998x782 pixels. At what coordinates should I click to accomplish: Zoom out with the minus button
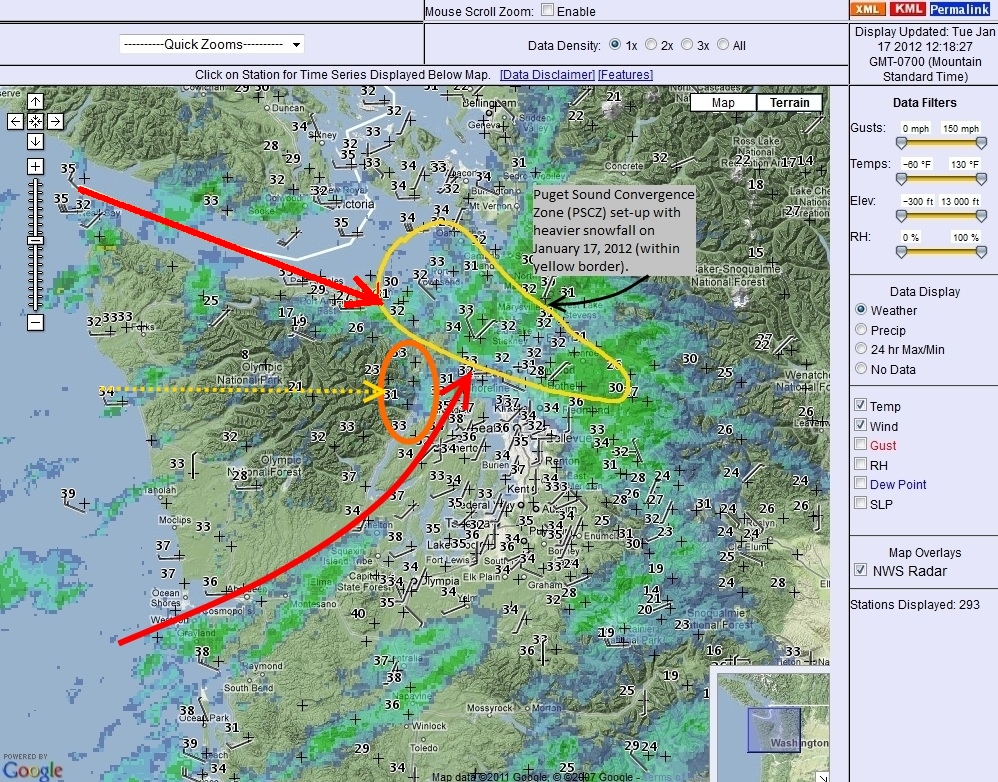coord(35,323)
